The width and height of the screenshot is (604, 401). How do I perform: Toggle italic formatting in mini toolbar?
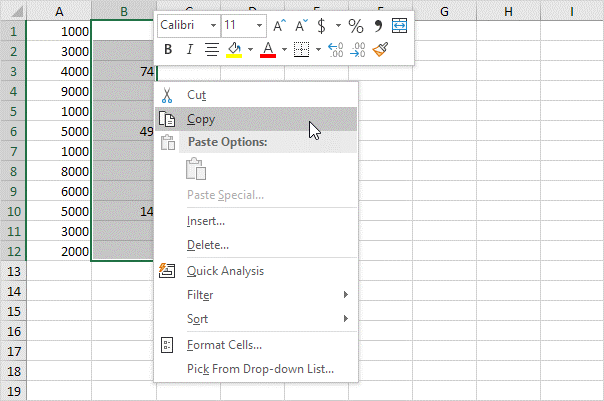pyautogui.click(x=189, y=49)
